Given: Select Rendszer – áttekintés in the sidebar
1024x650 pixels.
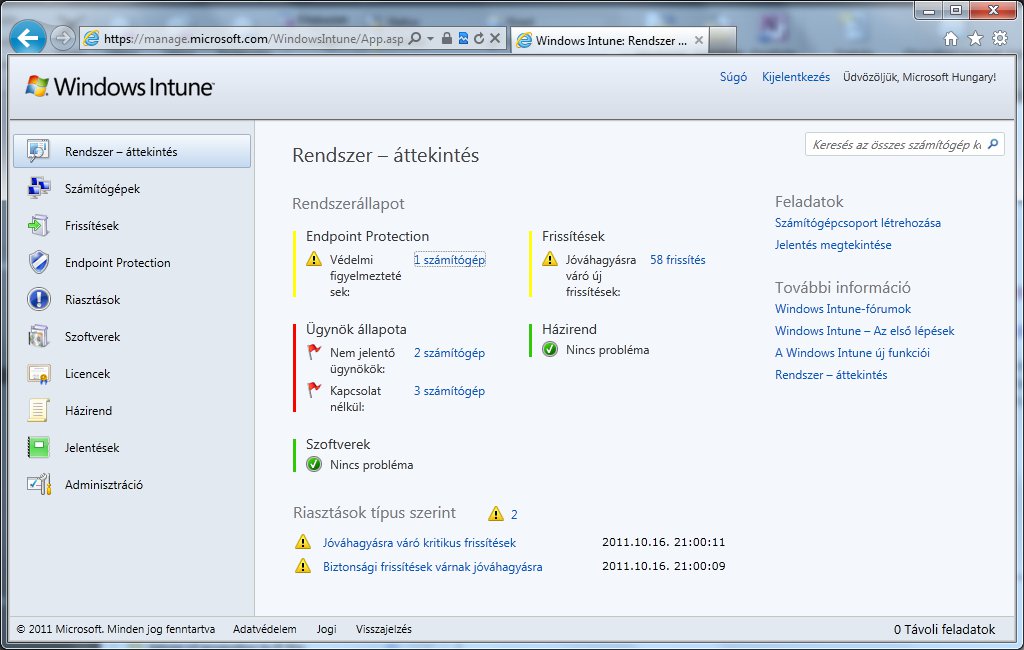Looking at the screenshot, I should 132,152.
